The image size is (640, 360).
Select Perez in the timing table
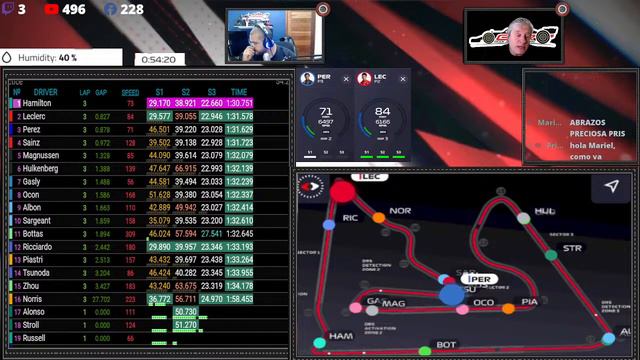click(x=31, y=129)
